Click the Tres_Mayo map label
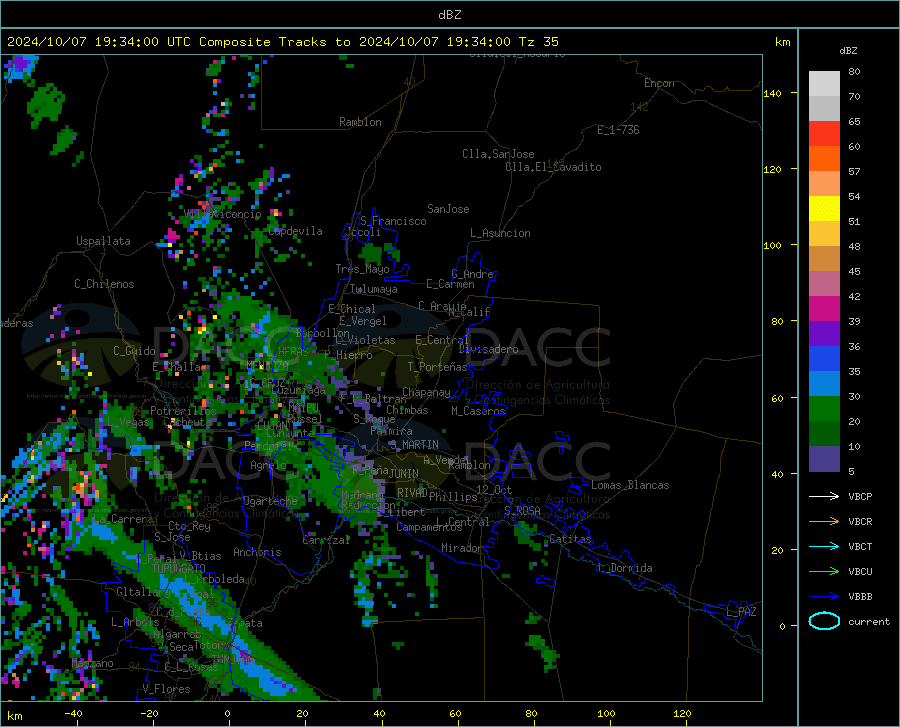 point(362,269)
